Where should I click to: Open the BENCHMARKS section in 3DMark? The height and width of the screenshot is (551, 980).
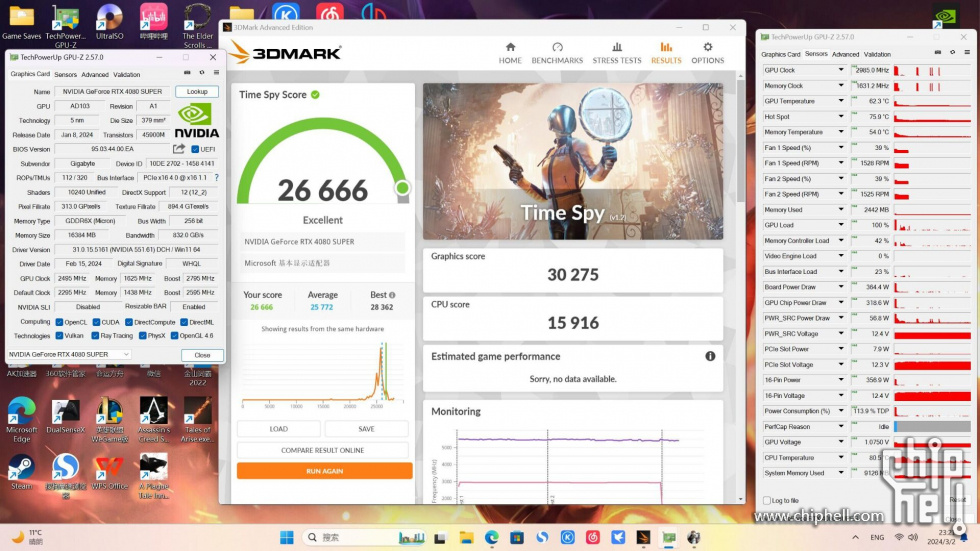pyautogui.click(x=557, y=53)
